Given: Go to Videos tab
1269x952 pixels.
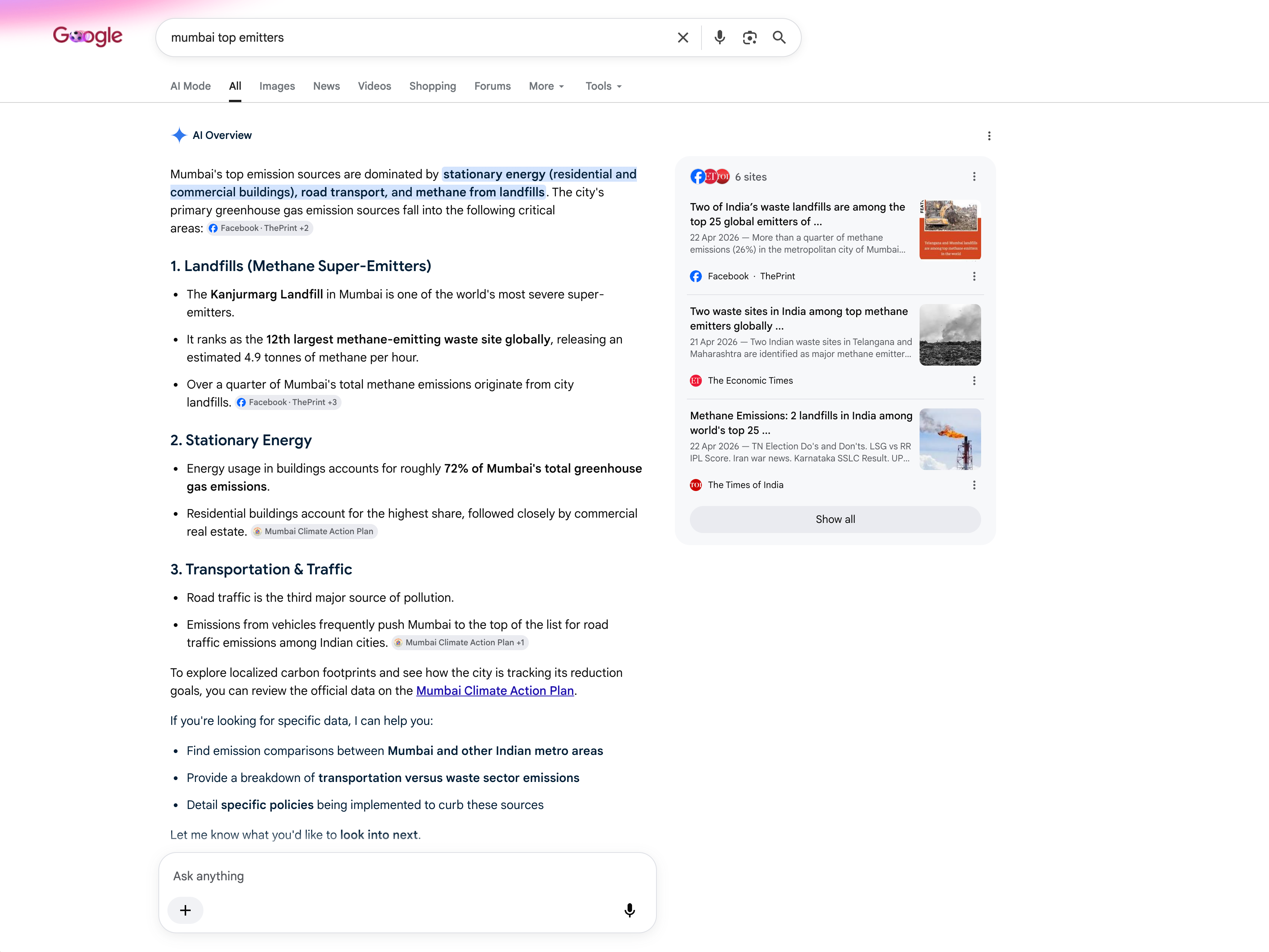Looking at the screenshot, I should 375,86.
